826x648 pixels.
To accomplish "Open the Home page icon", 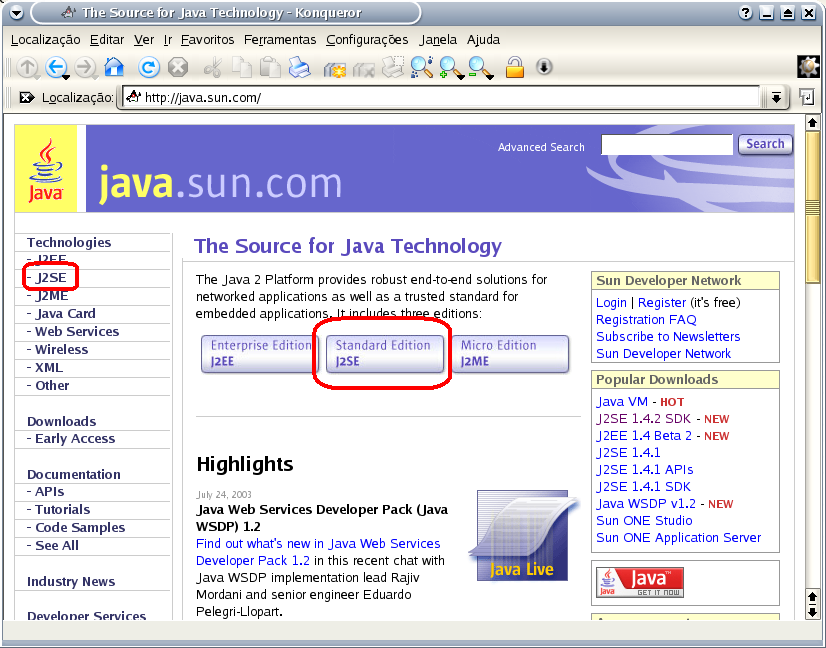I will click(x=114, y=67).
